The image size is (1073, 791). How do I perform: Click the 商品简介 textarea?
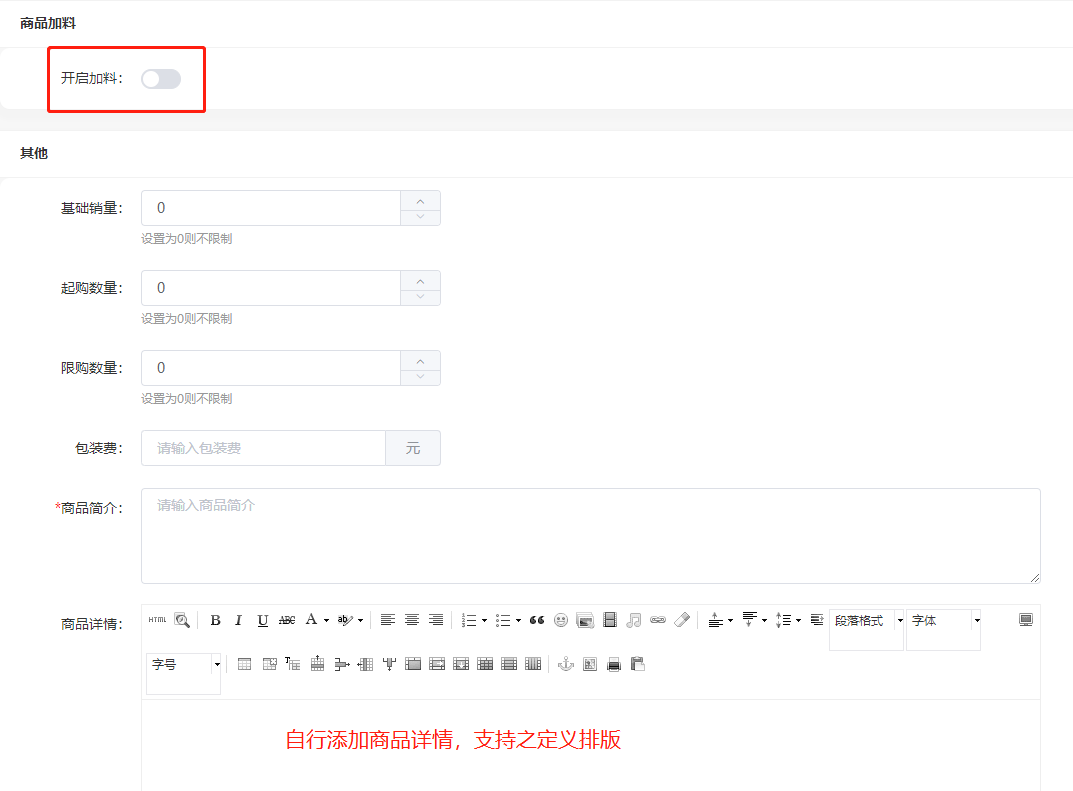click(591, 536)
